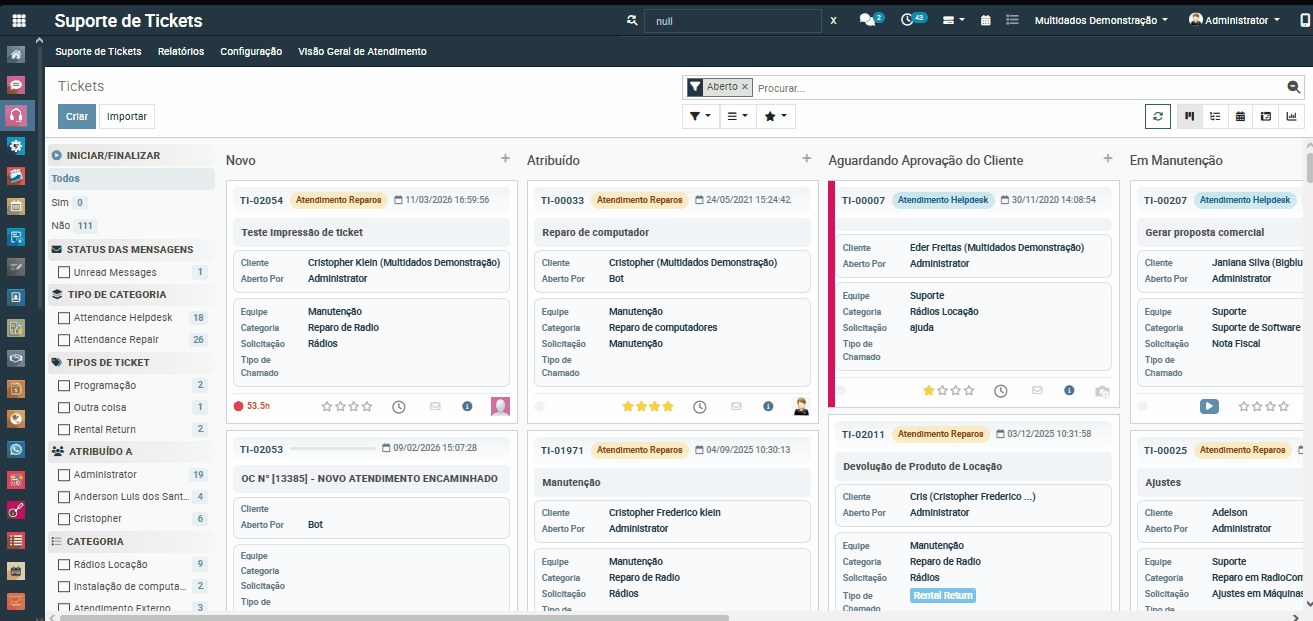Click the Criar button
The width and height of the screenshot is (1313, 621).
tap(77, 116)
